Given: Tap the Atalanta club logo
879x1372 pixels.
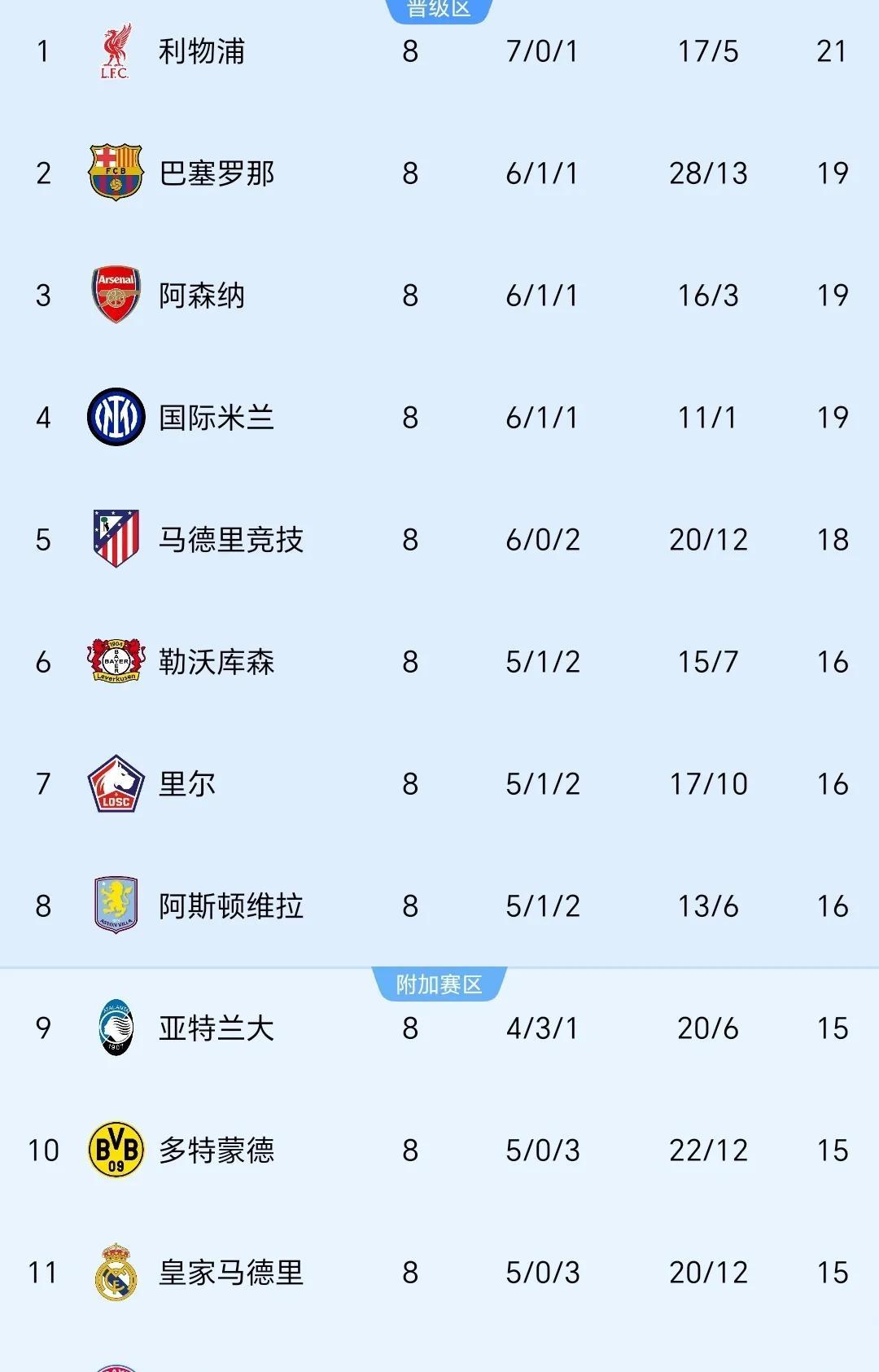Looking at the screenshot, I should [116, 1028].
